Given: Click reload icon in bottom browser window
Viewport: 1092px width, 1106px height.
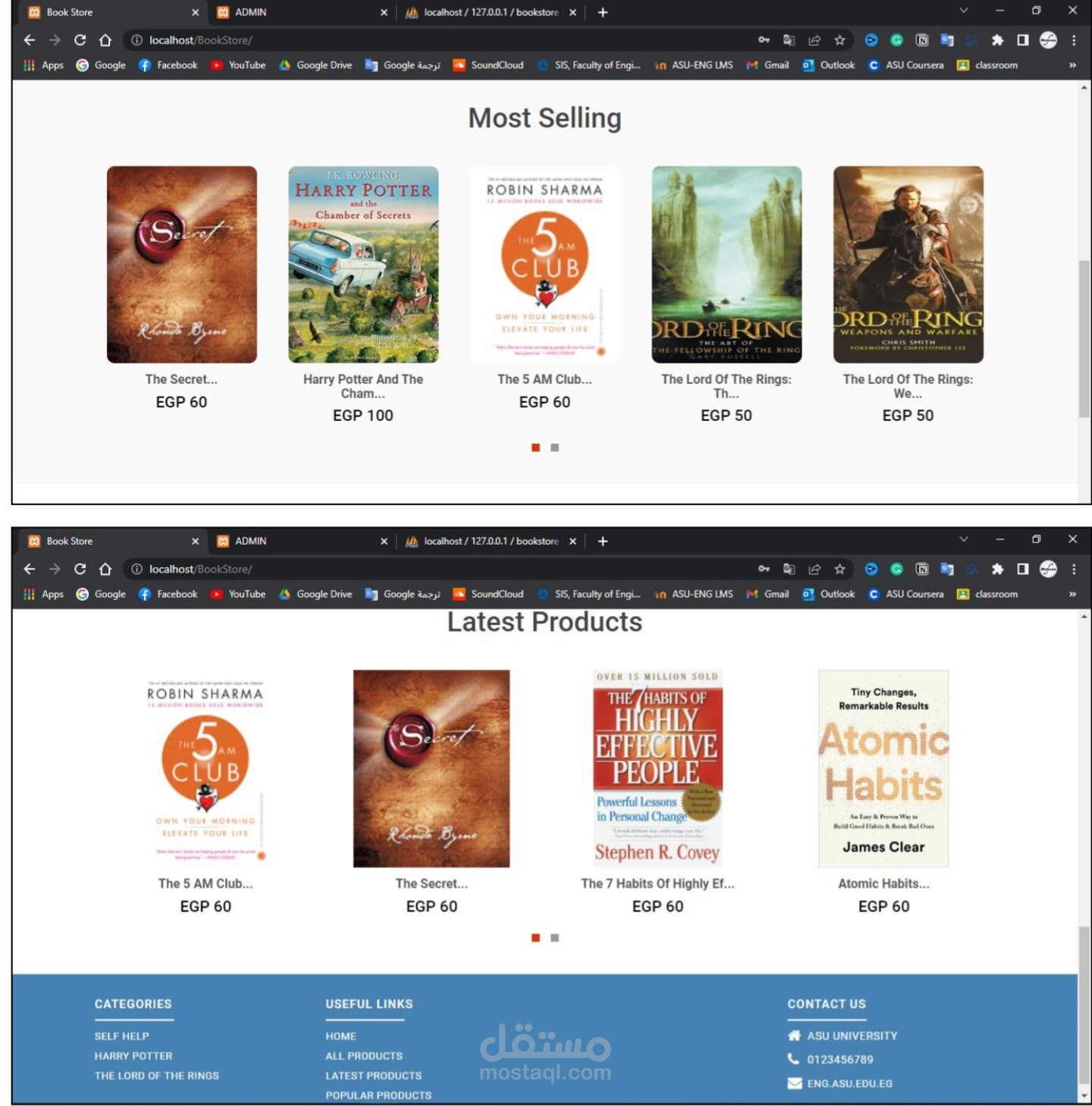Looking at the screenshot, I should (80, 569).
